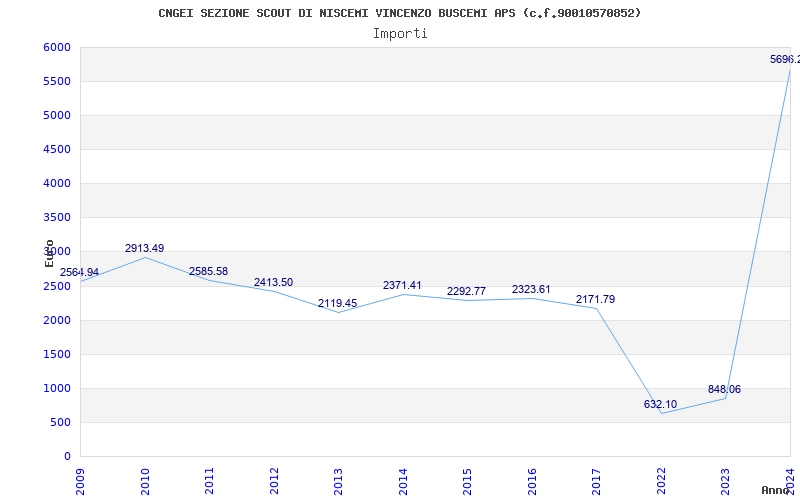
Task: Click the 2000 value on the Y axis
Action: coord(57,320)
